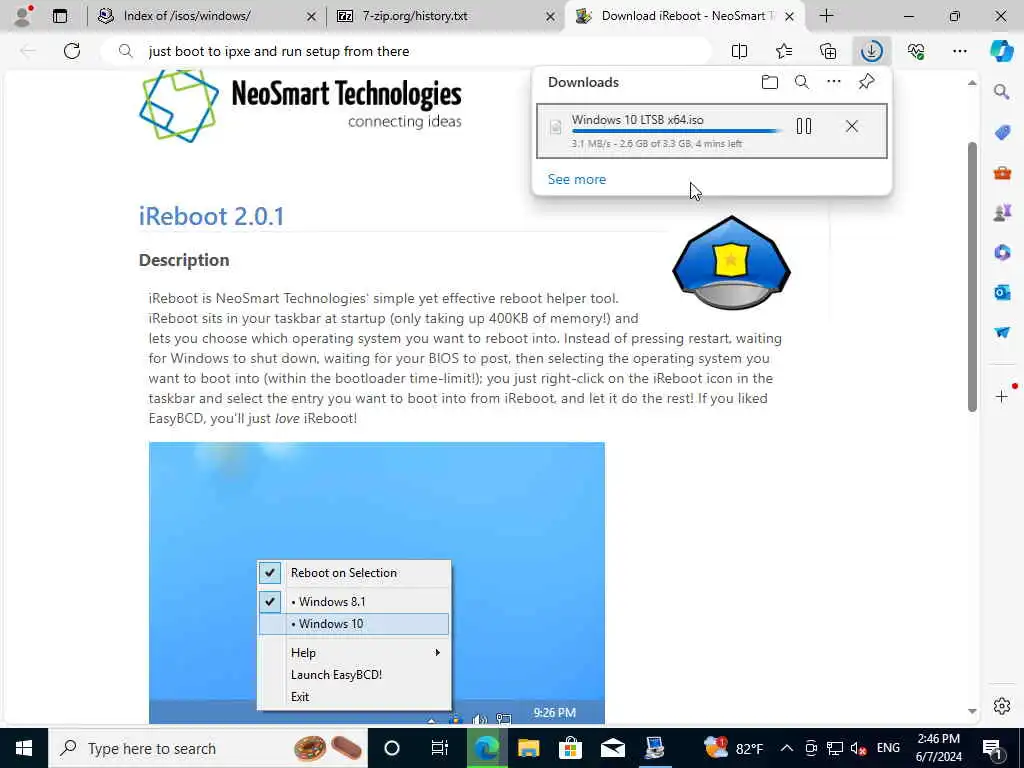The width and height of the screenshot is (1024, 768).
Task: Open File Explorer from taskbar
Action: click(528, 748)
